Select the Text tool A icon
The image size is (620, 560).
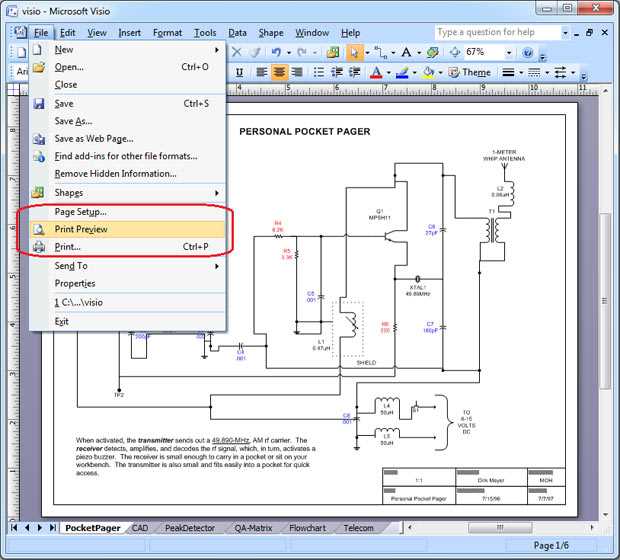[x=406, y=52]
